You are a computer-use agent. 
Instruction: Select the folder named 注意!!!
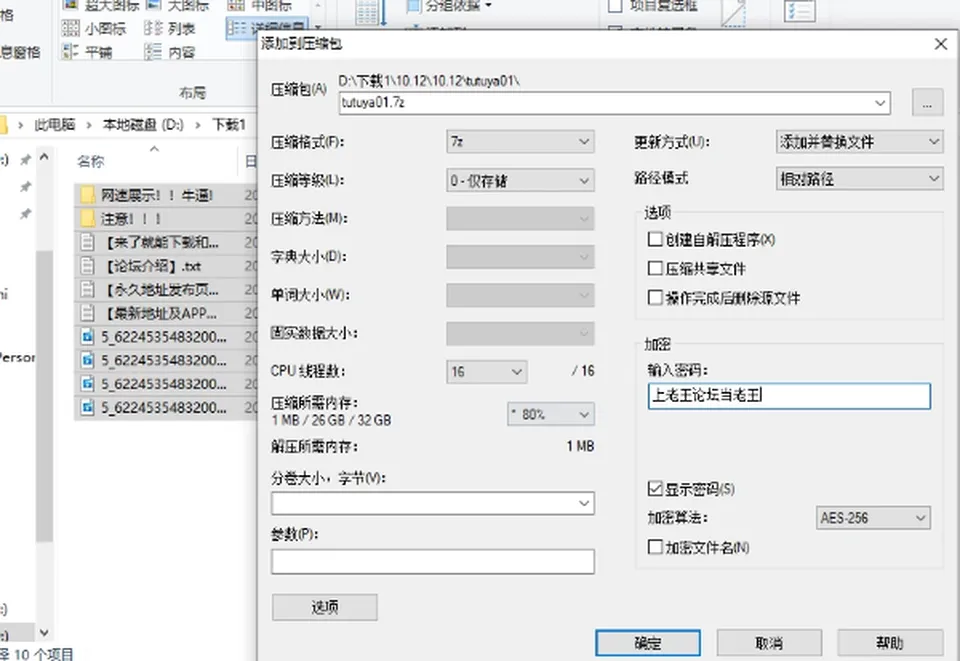(x=165, y=218)
